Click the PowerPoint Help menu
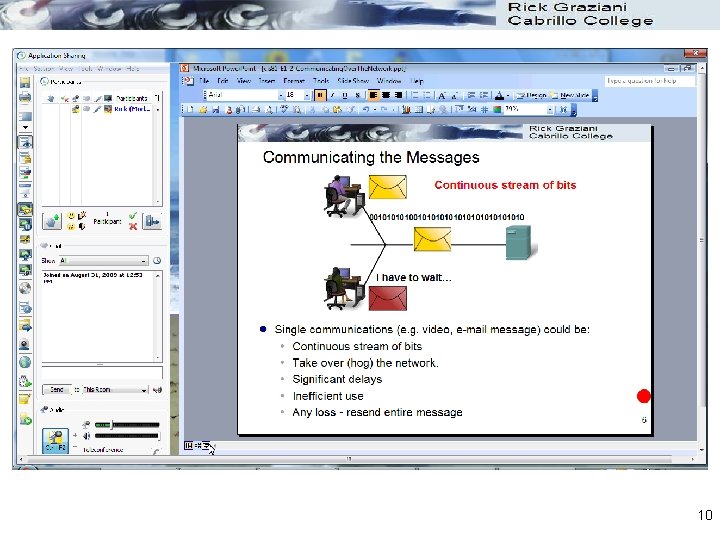The width and height of the screenshot is (720, 540). click(x=417, y=81)
